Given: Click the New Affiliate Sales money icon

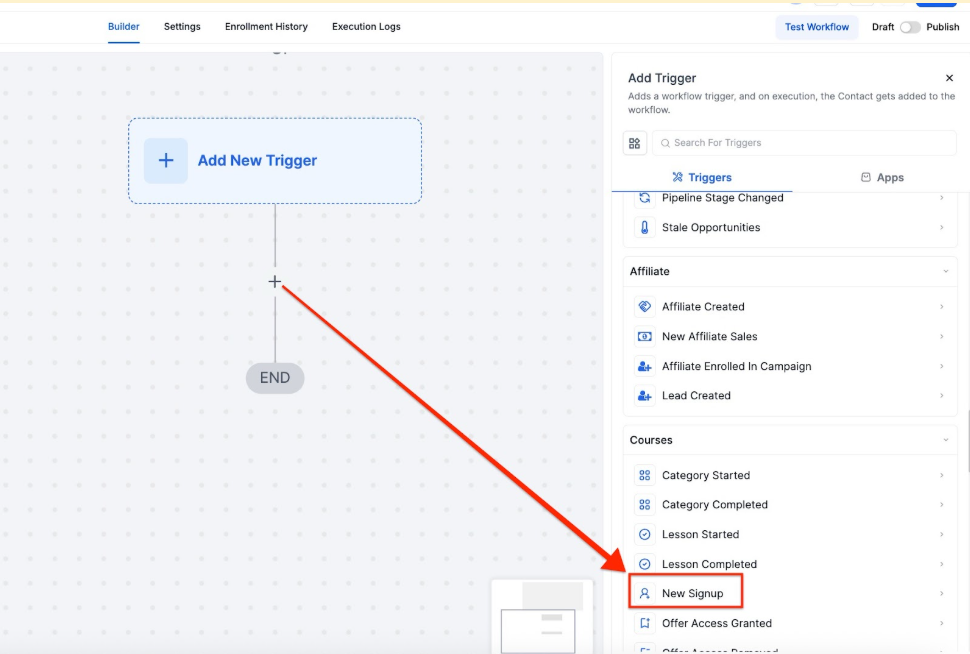Looking at the screenshot, I should 645,337.
